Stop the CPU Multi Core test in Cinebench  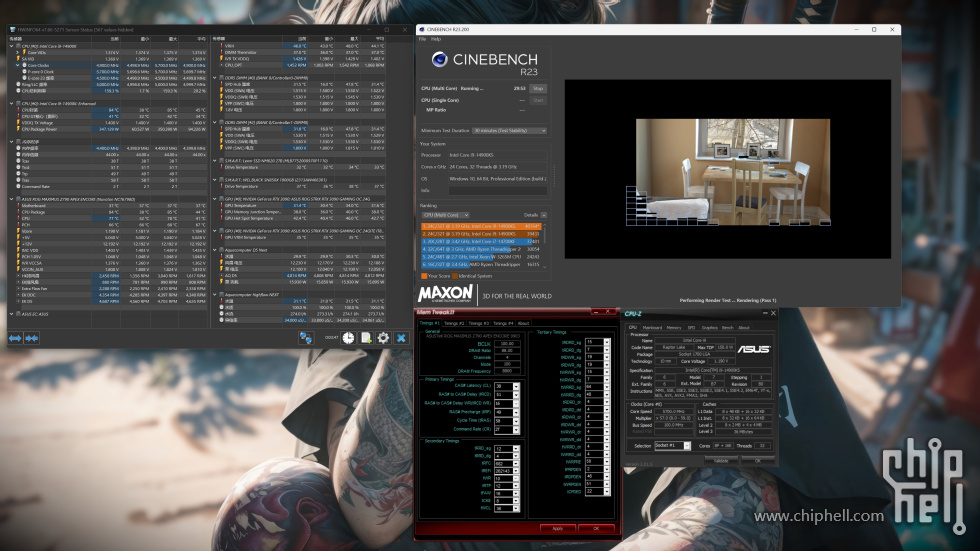coord(538,89)
